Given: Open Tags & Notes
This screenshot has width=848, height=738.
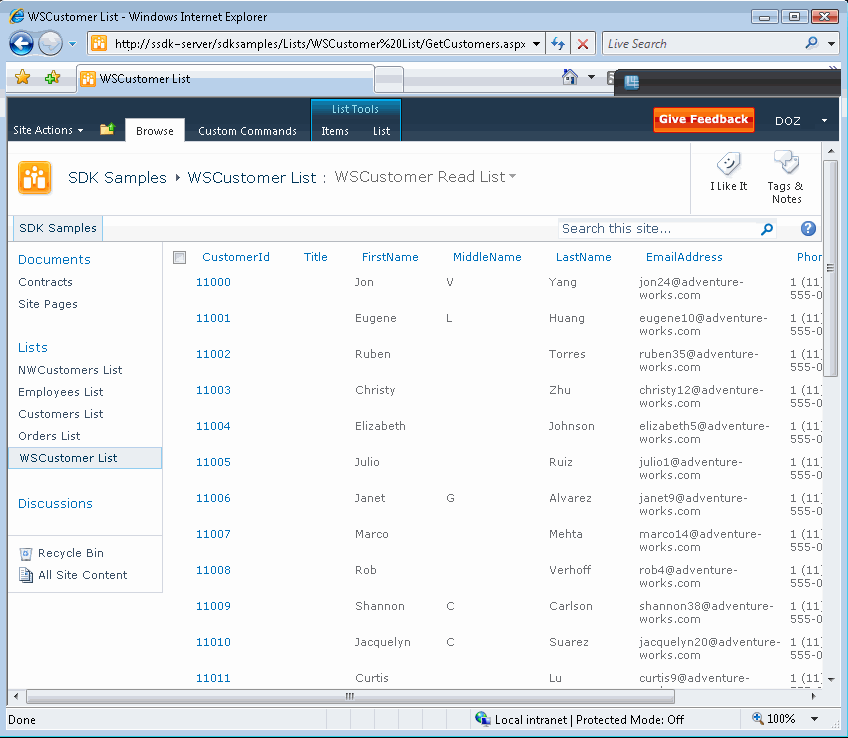Looking at the screenshot, I should click(x=786, y=170).
